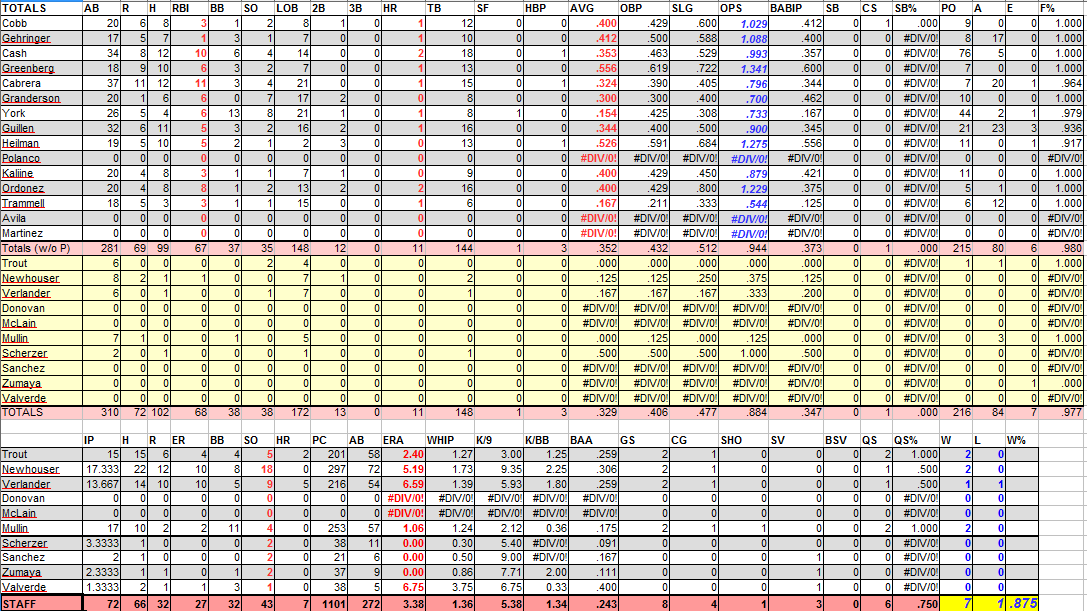Select Newhouser's pitch count 297
The height and width of the screenshot is (611, 1087).
click(328, 470)
